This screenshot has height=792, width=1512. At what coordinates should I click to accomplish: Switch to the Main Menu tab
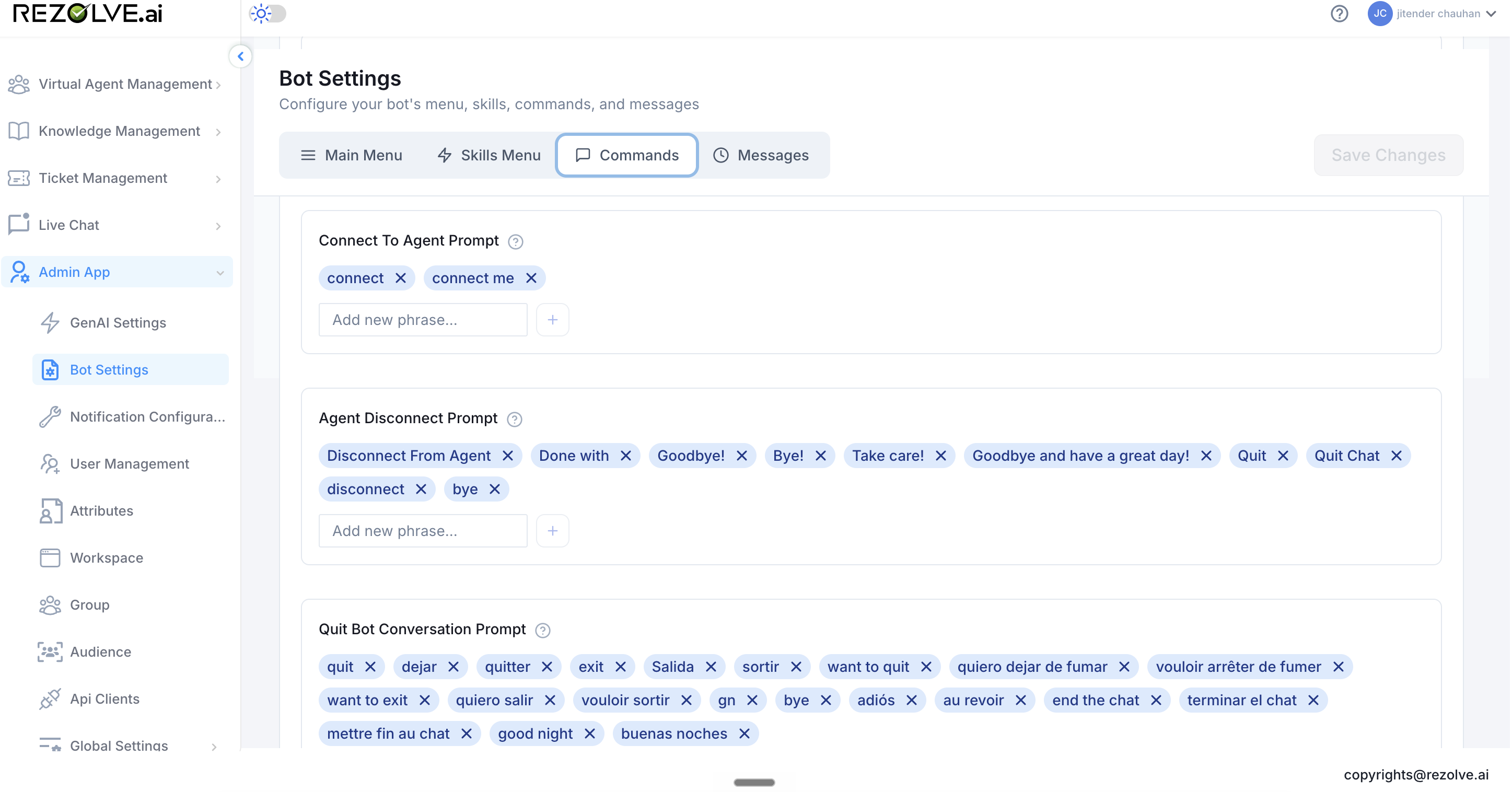(x=351, y=155)
